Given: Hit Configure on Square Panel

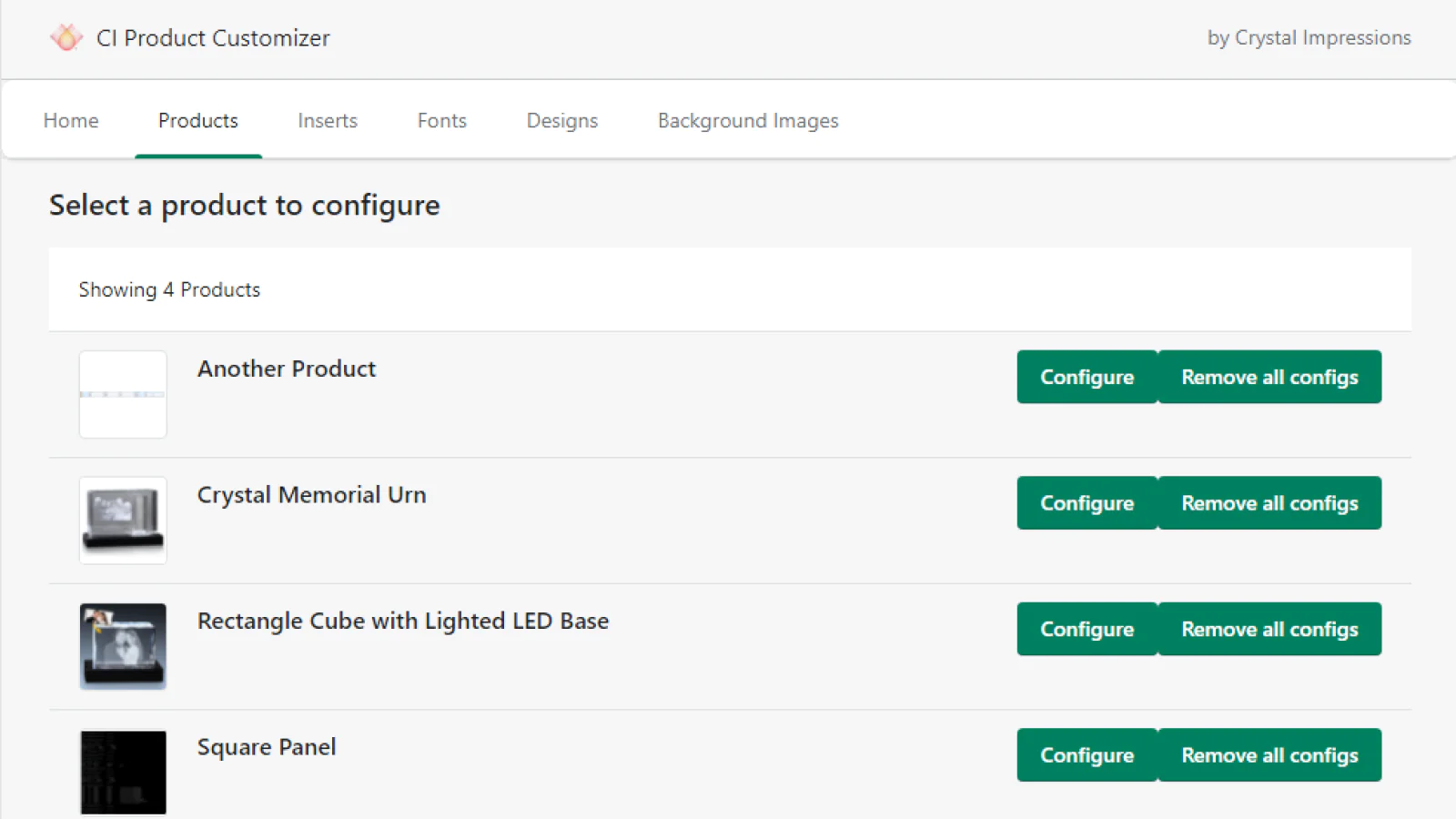Looking at the screenshot, I should 1087,755.
